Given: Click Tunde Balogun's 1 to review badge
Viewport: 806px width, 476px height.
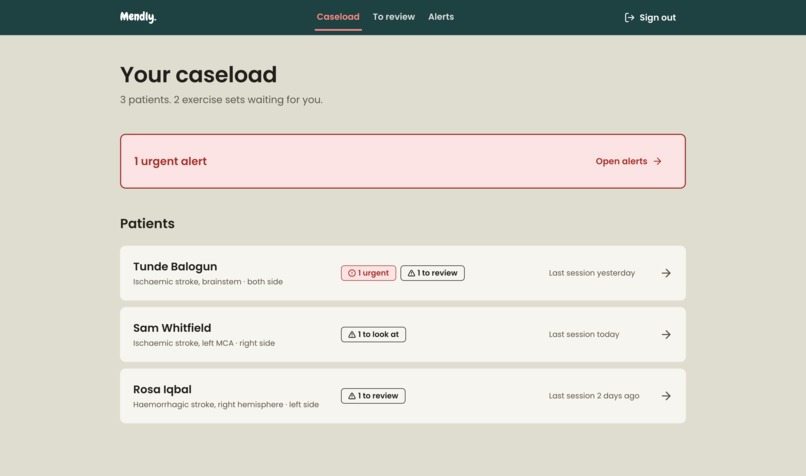Looking at the screenshot, I should [432, 273].
